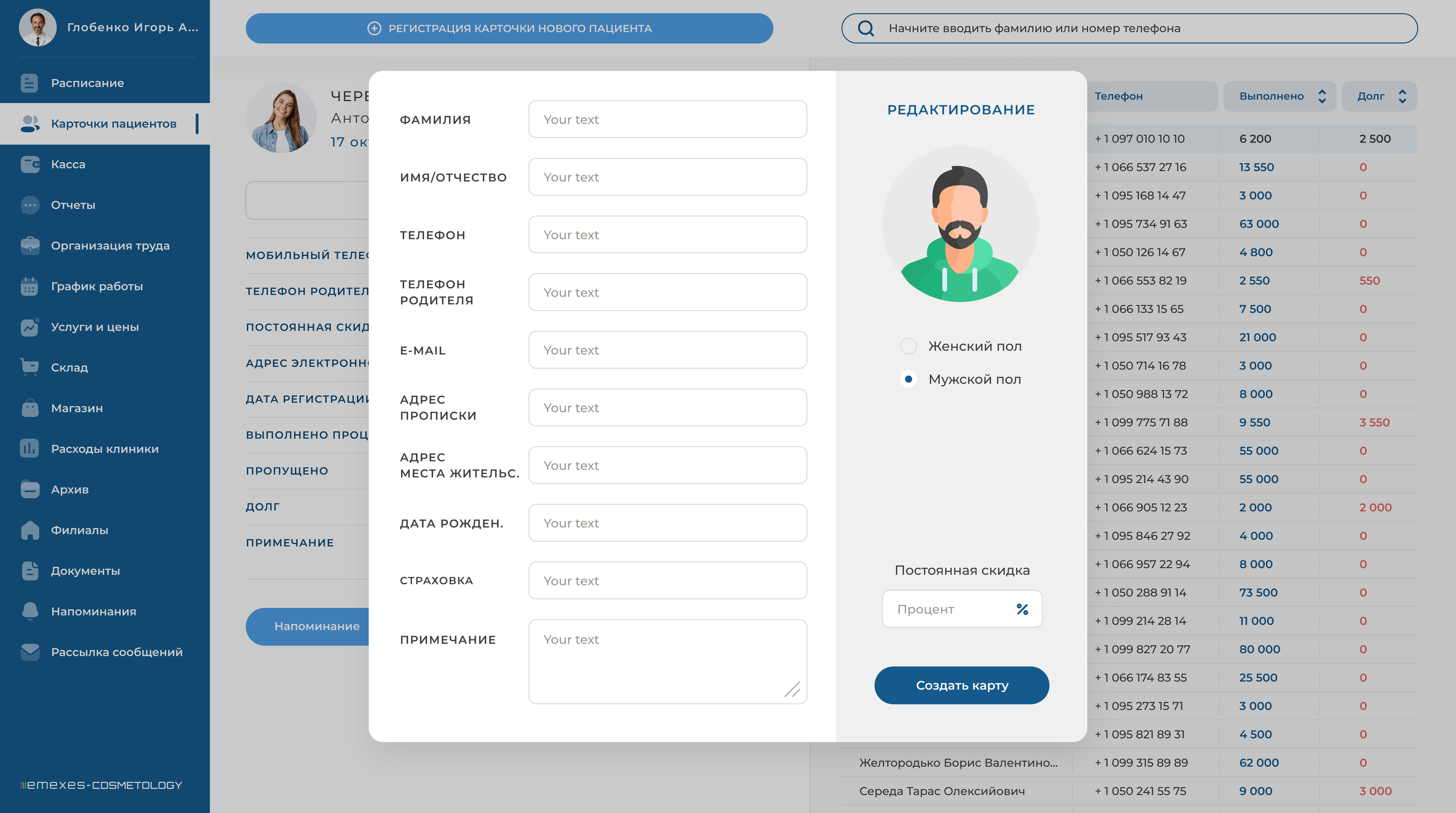Click inside the Примечание text area
The height and width of the screenshot is (813, 1456).
click(667, 662)
